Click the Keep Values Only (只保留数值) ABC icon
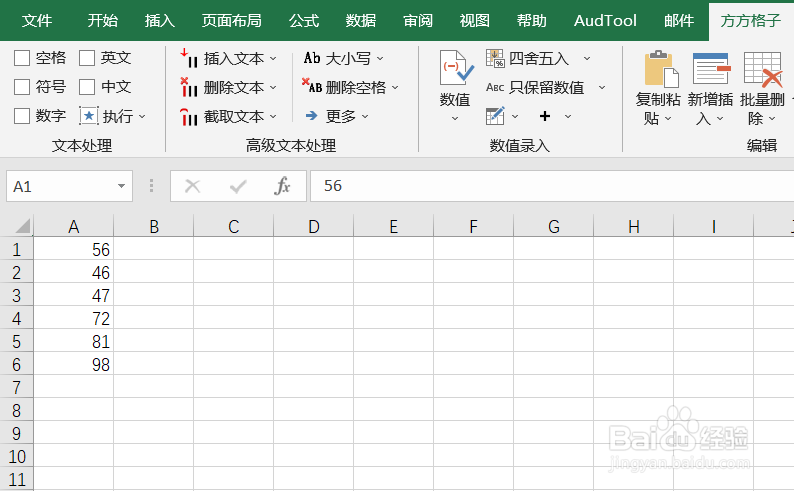 495,87
